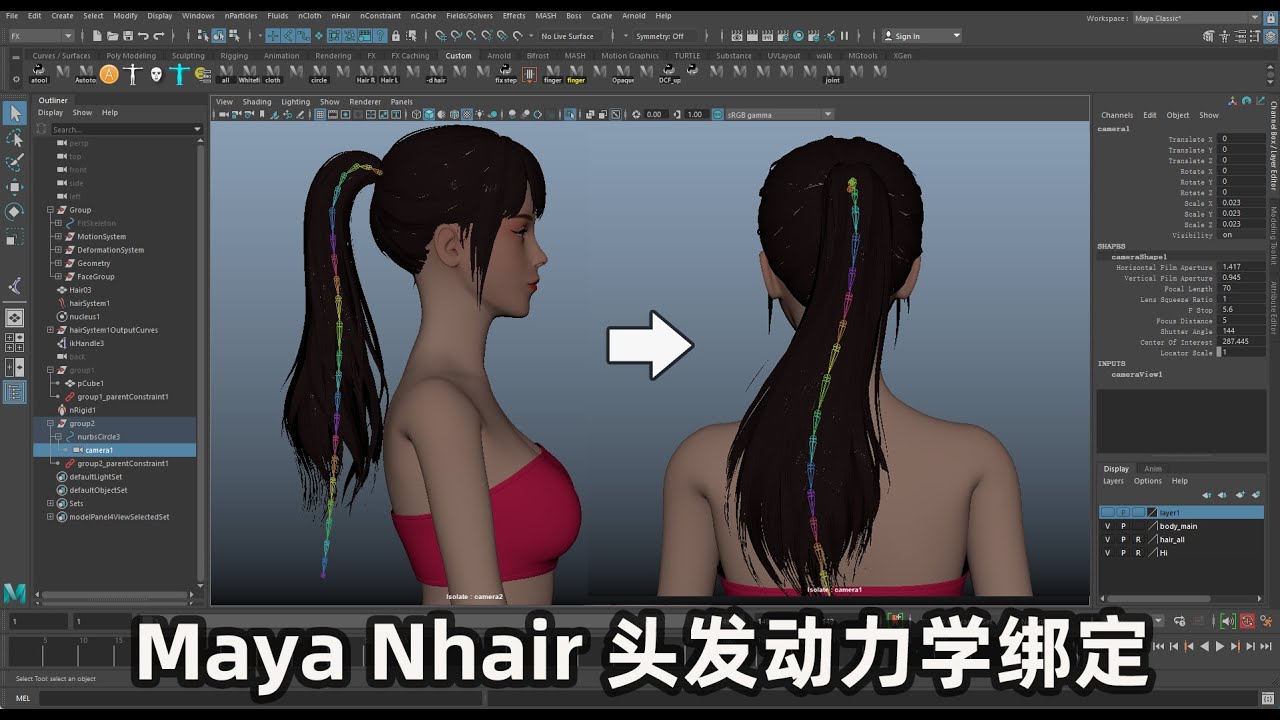1280x720 pixels.
Task: Switch to the Anim tab in layer editor
Action: click(x=1153, y=468)
